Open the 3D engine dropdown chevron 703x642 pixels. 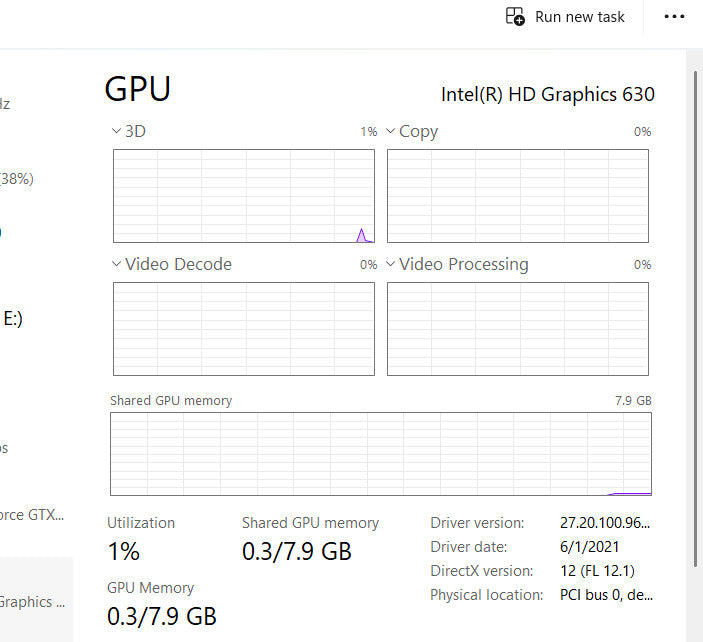click(x=116, y=131)
